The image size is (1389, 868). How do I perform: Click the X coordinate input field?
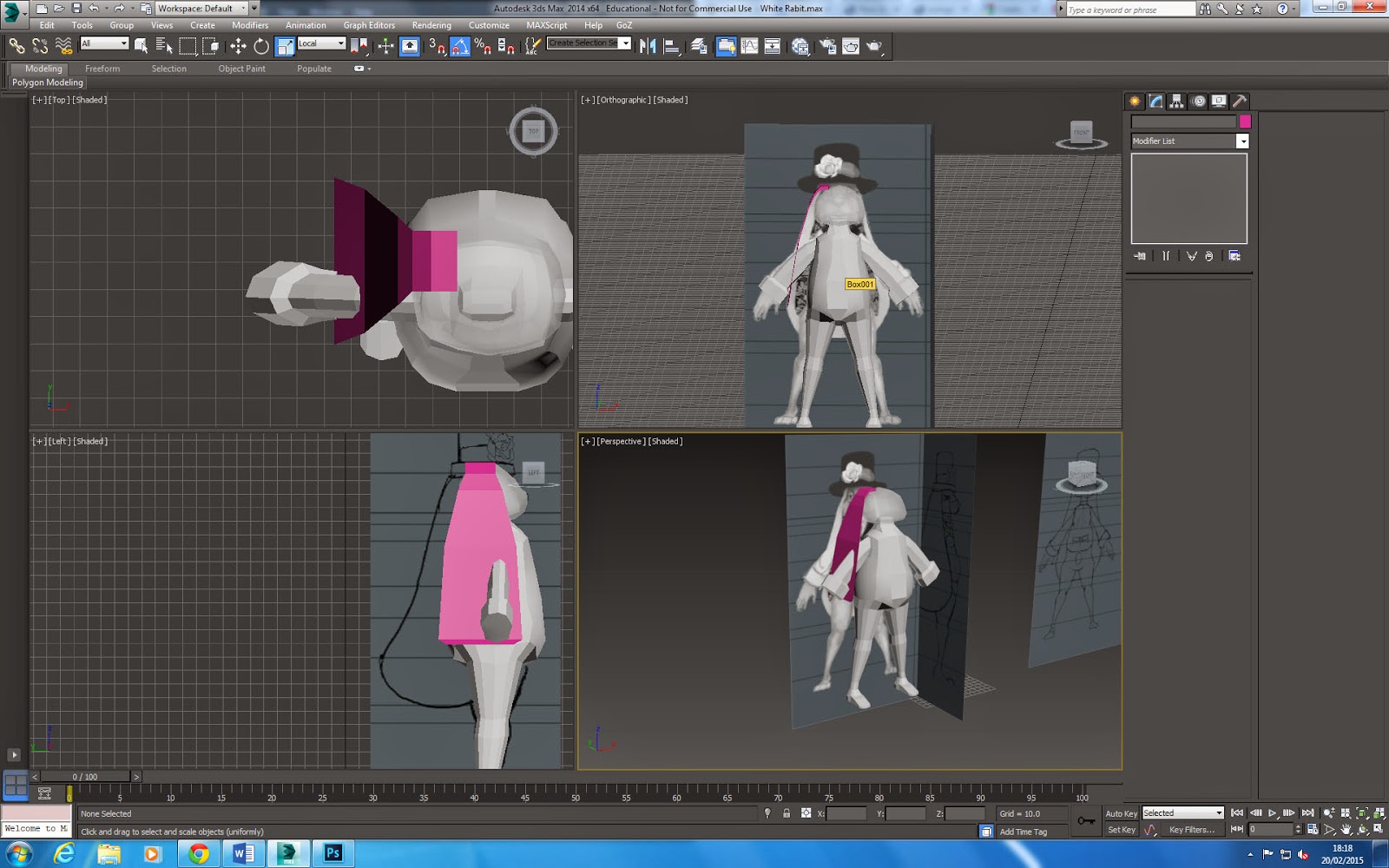846,813
